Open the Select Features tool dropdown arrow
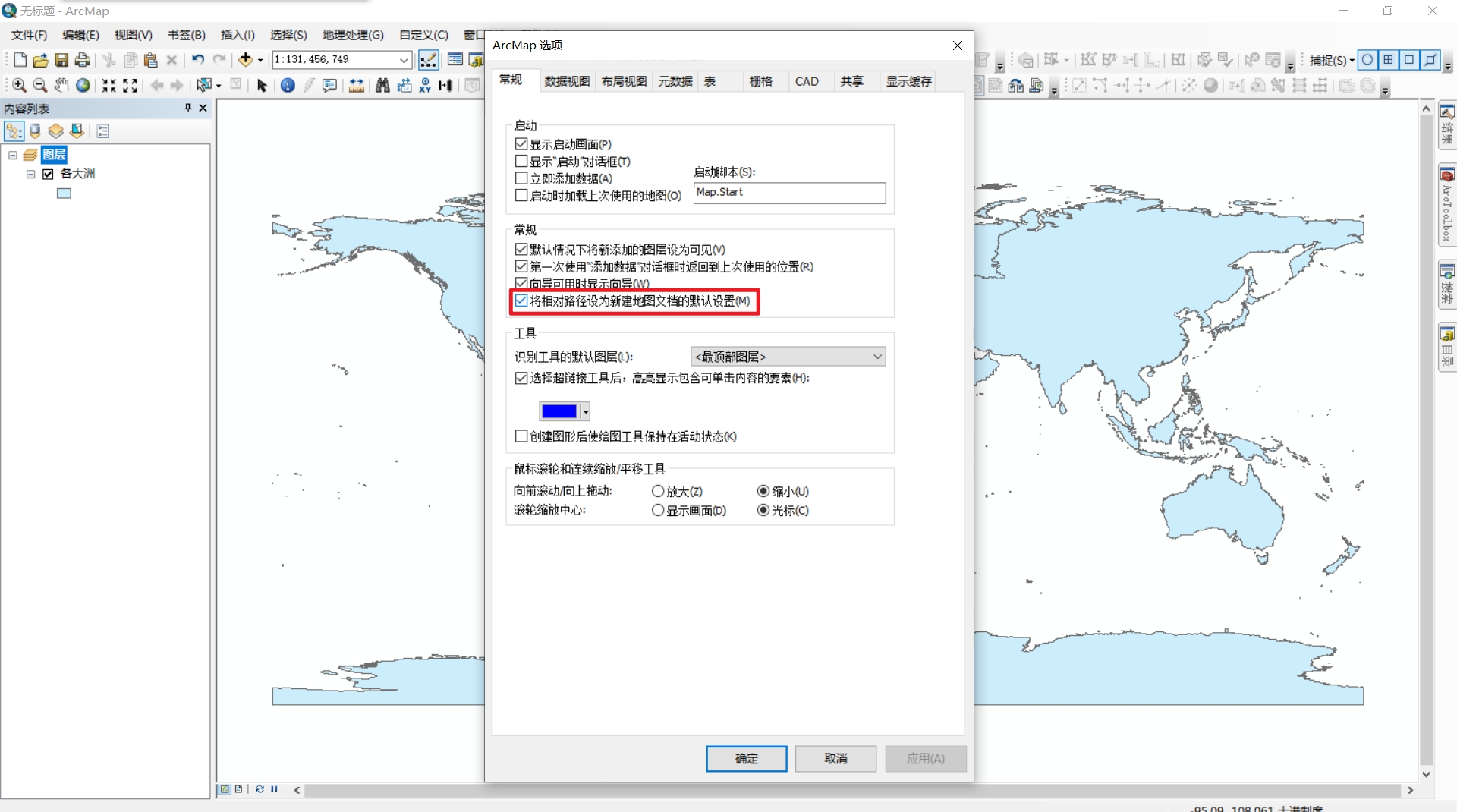This screenshot has height=812, width=1457. [219, 86]
